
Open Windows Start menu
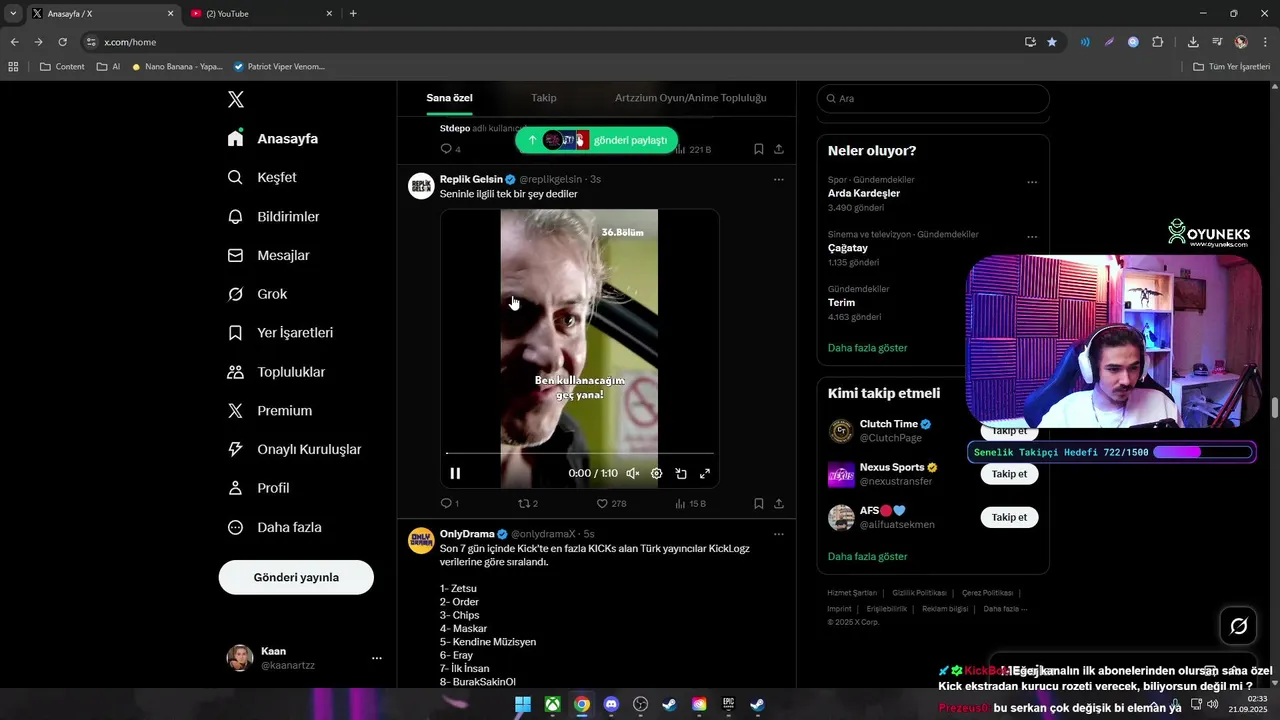(x=523, y=704)
